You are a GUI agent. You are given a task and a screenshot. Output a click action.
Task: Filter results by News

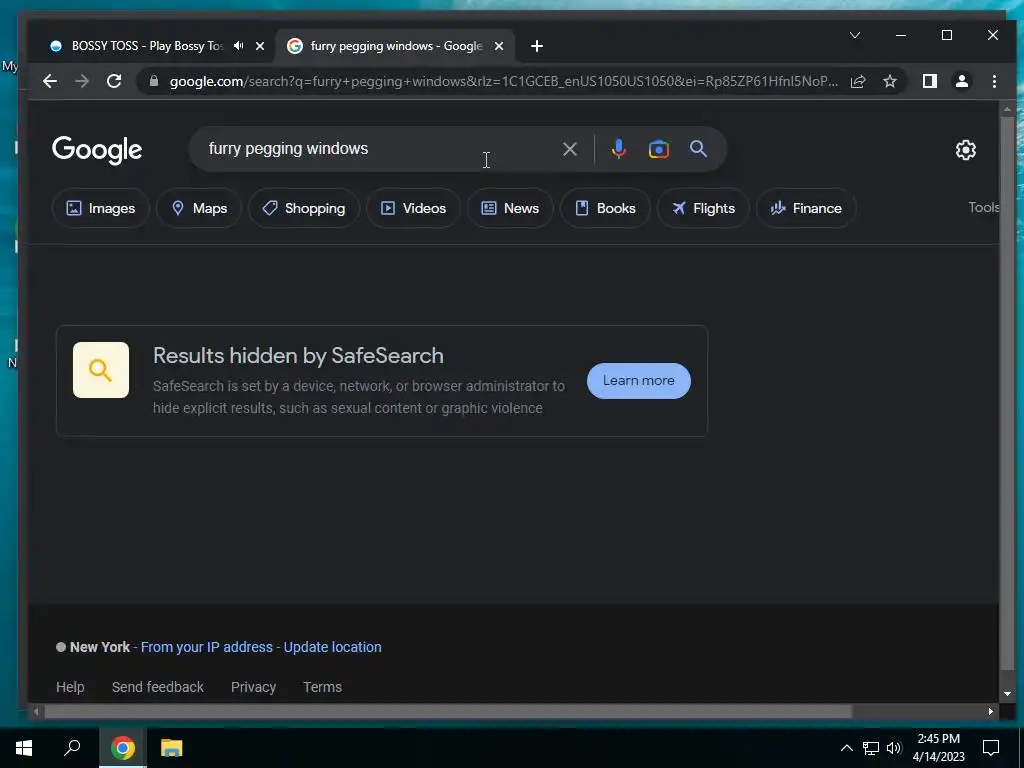click(x=510, y=208)
